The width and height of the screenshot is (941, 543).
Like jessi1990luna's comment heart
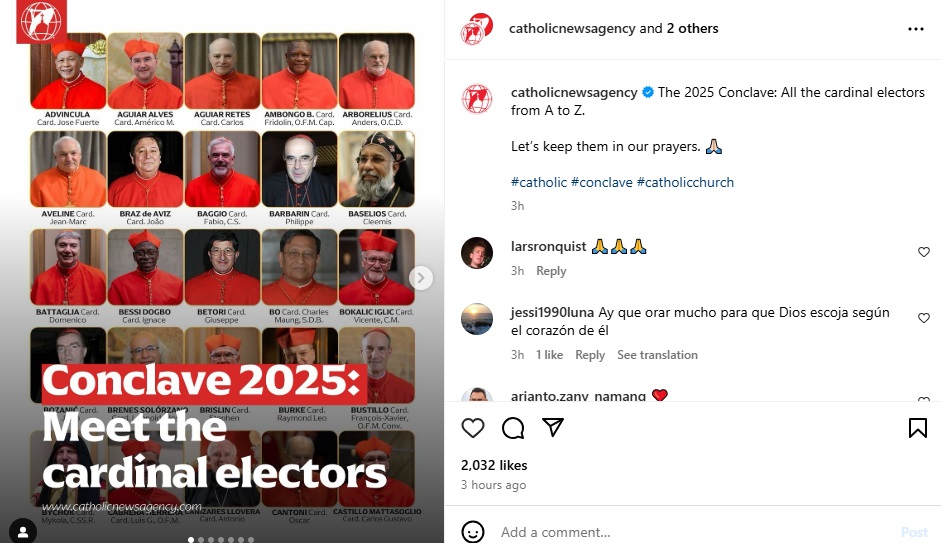click(924, 318)
